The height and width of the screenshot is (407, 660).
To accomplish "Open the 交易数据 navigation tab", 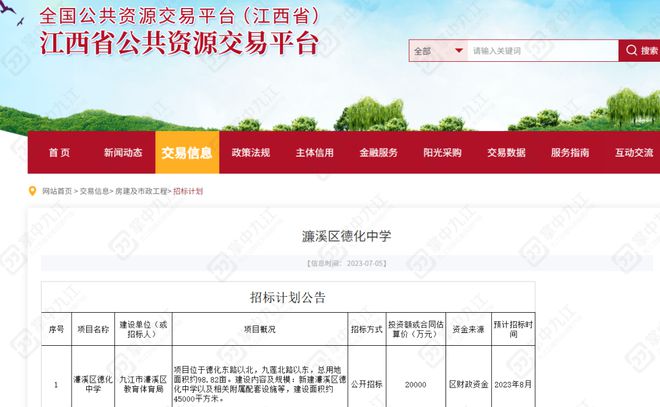I will tap(506, 152).
